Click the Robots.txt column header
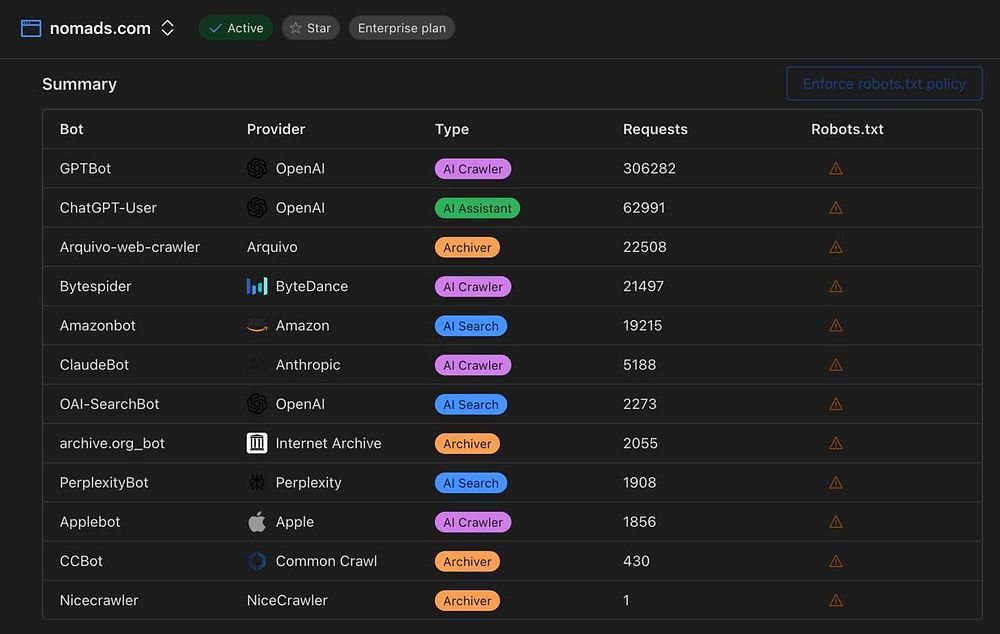The height and width of the screenshot is (634, 1000). [847, 129]
